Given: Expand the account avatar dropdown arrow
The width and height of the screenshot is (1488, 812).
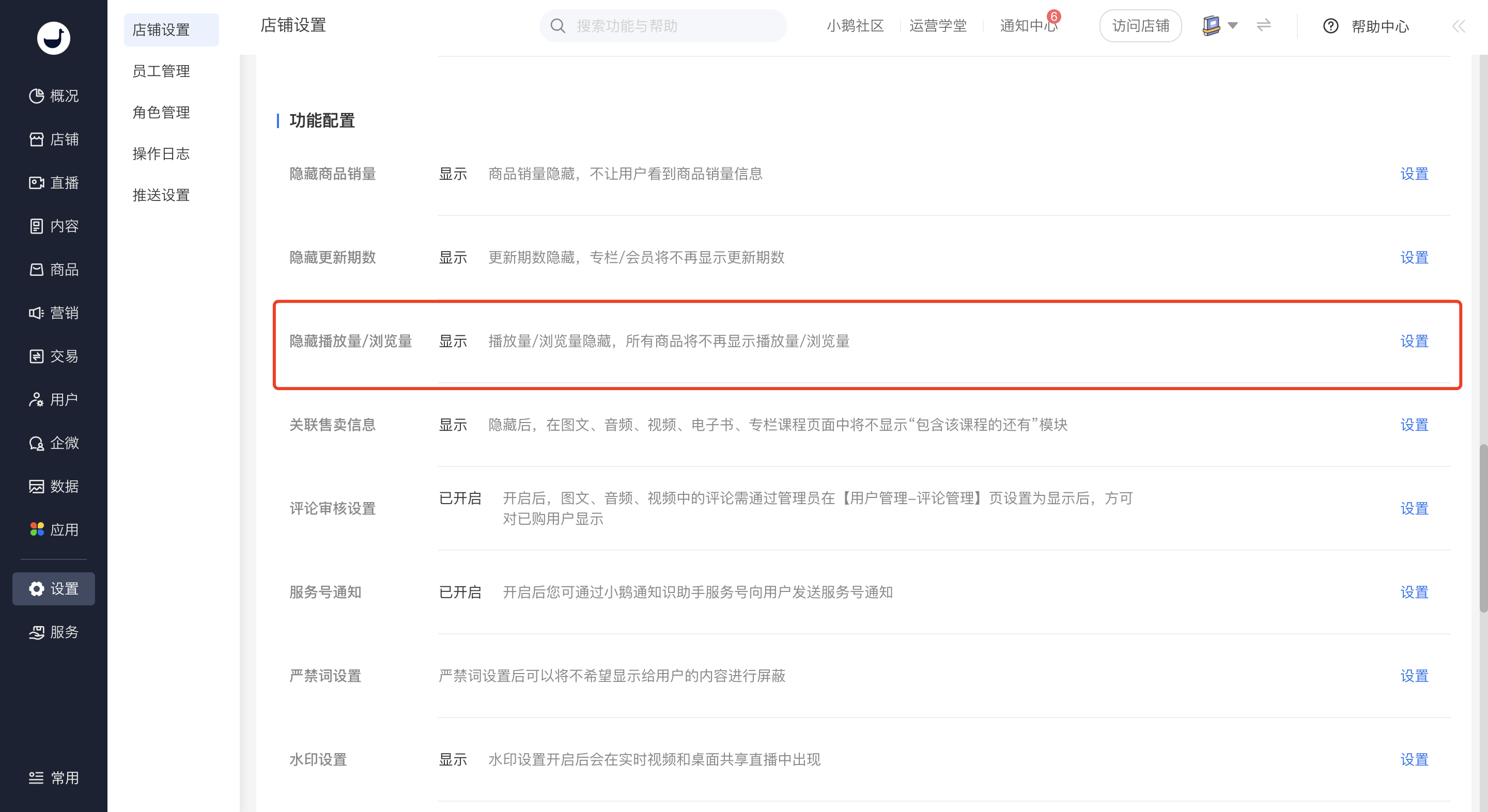Looking at the screenshot, I should pyautogui.click(x=1232, y=25).
